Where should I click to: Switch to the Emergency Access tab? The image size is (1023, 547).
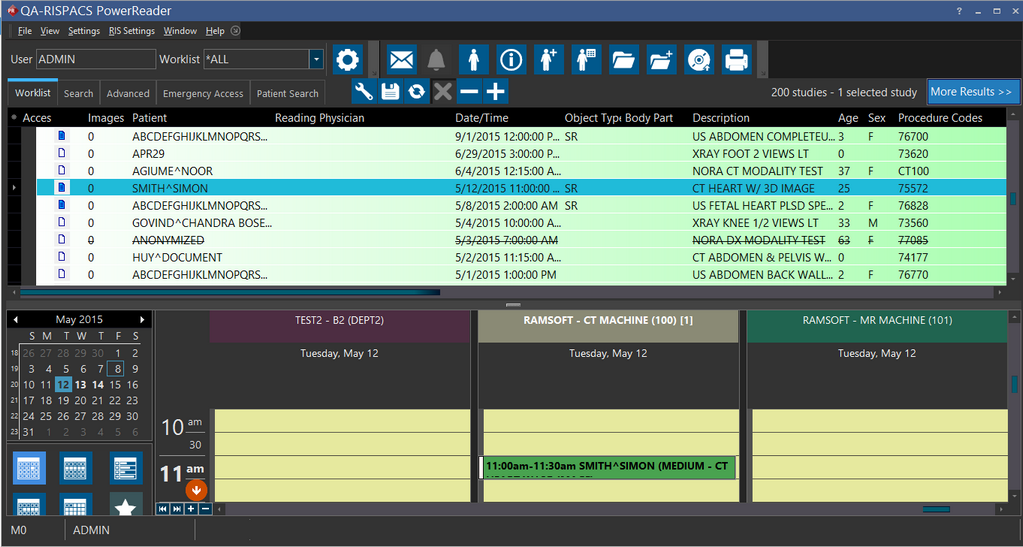tap(203, 93)
